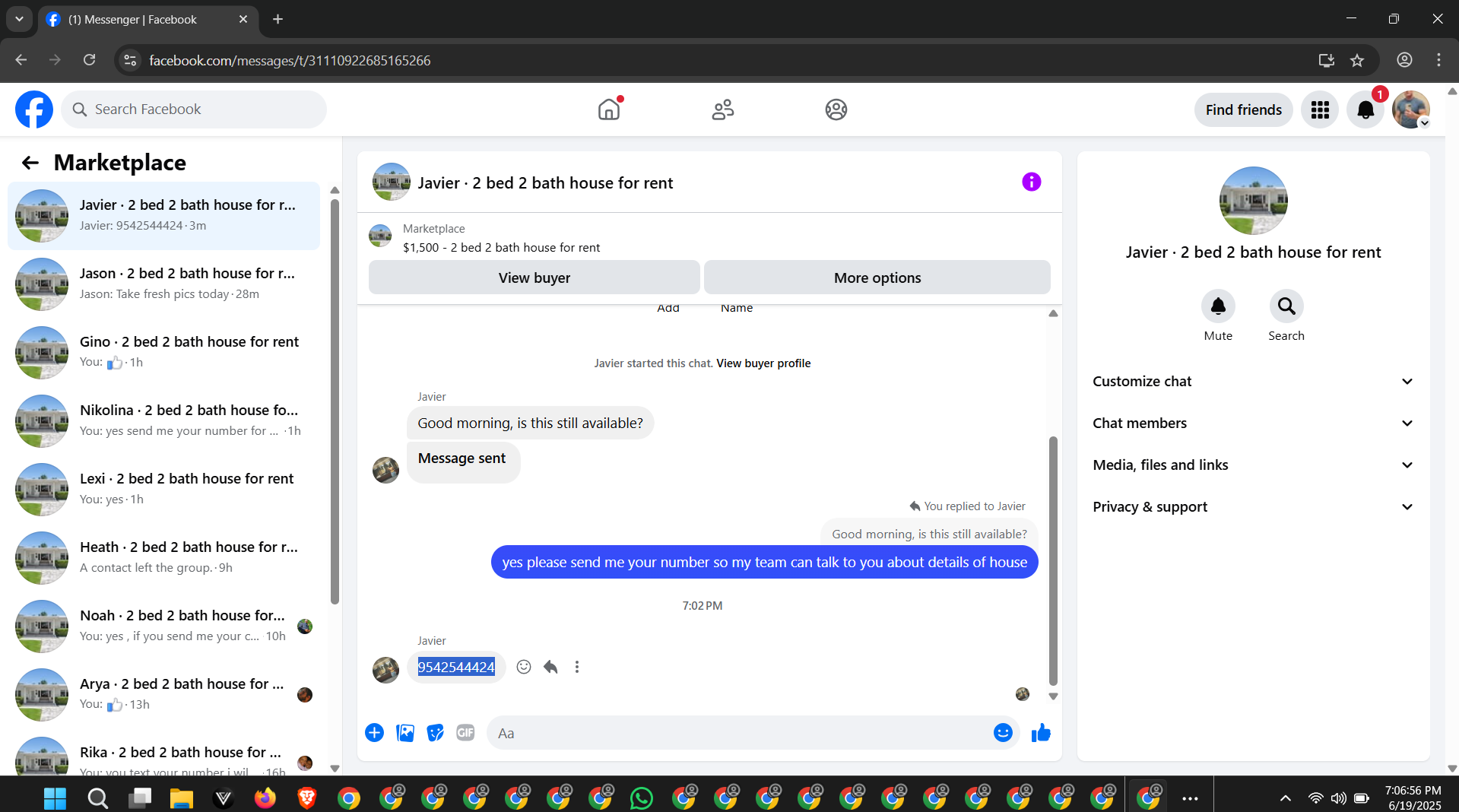This screenshot has width=1459, height=812.
Task: Show hidden system tray icons
Action: 1285,798
